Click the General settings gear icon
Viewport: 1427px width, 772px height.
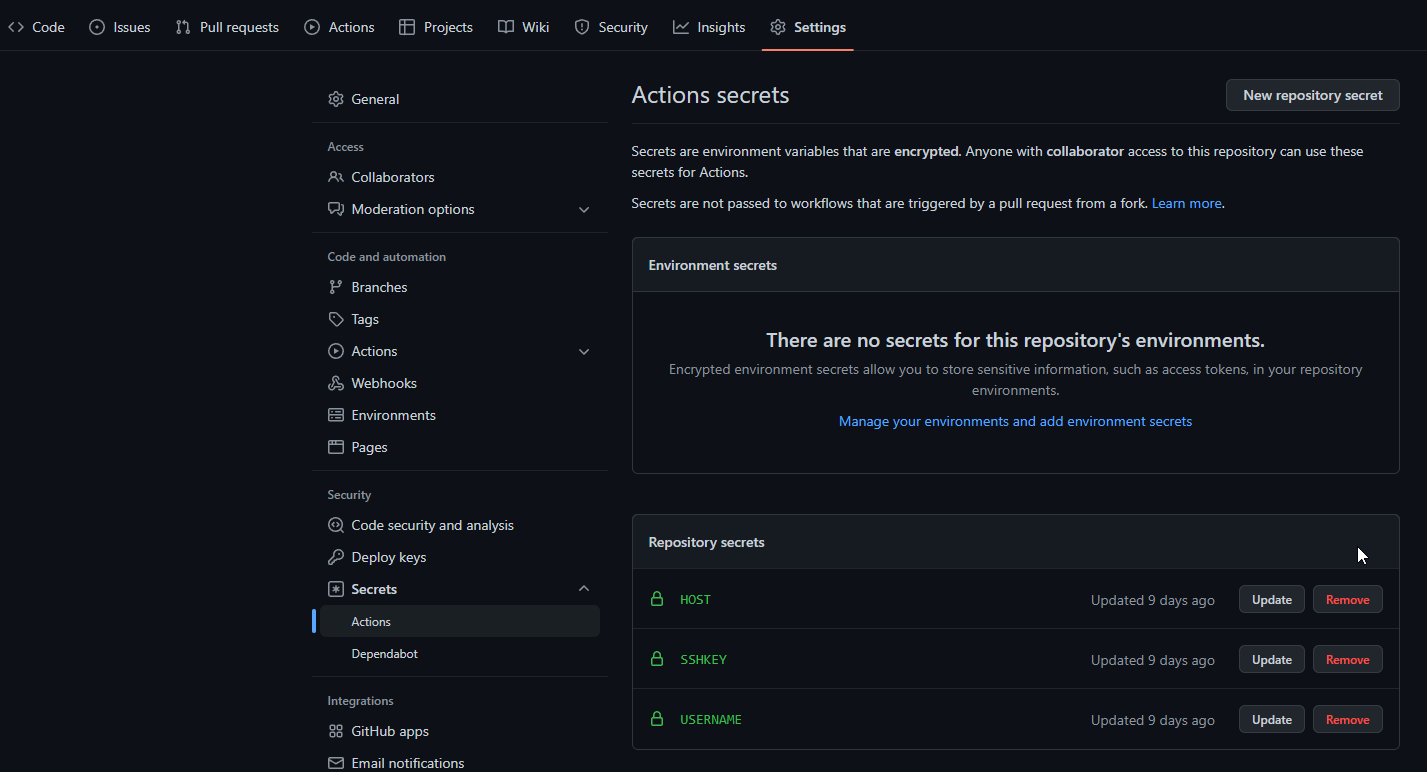click(335, 99)
